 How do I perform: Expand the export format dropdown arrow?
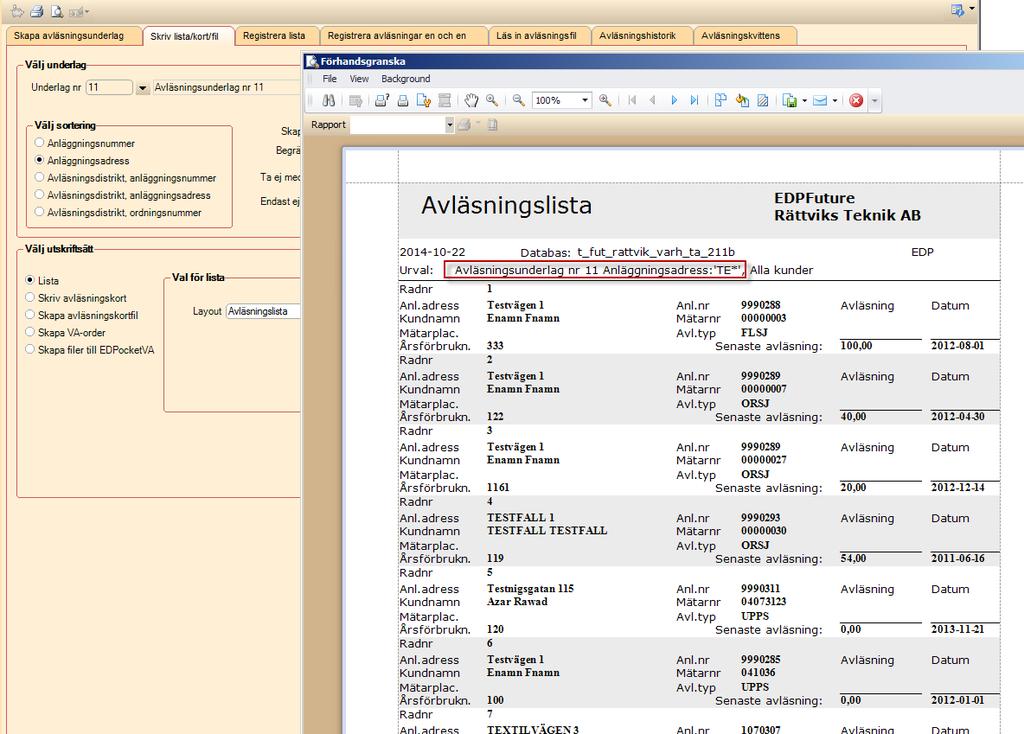click(805, 101)
